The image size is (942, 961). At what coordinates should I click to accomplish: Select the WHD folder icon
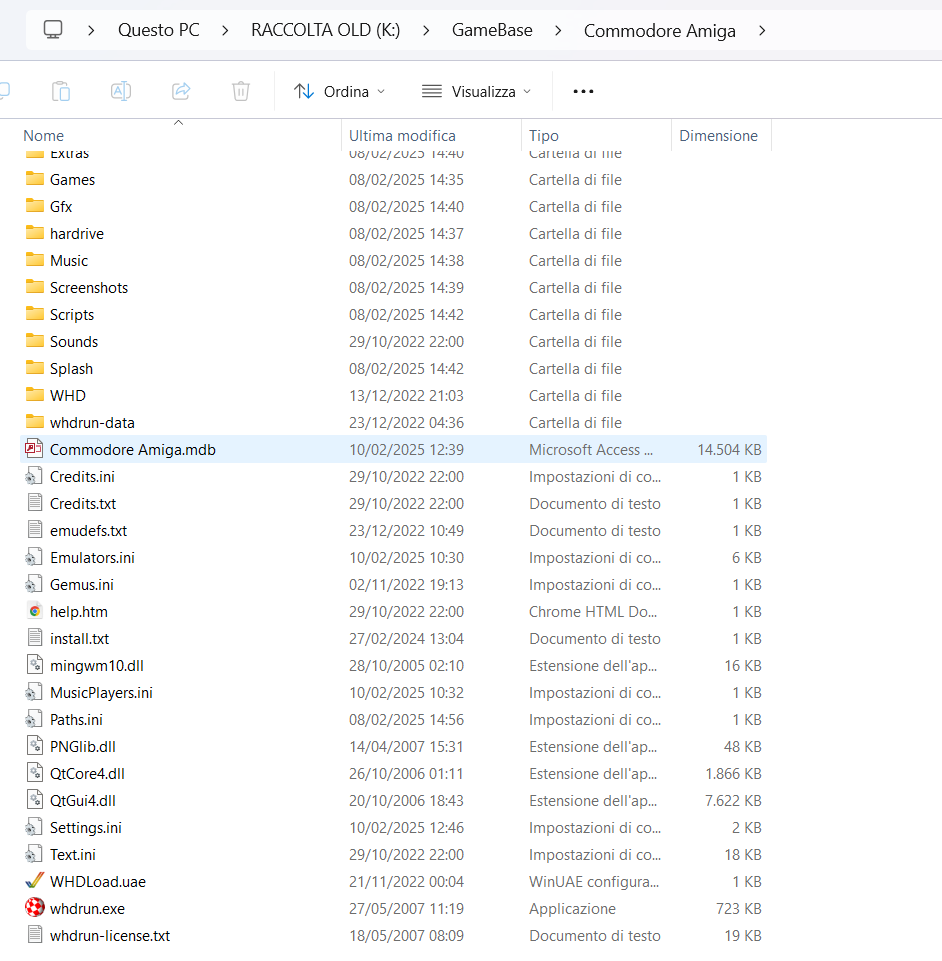[x=35, y=395]
